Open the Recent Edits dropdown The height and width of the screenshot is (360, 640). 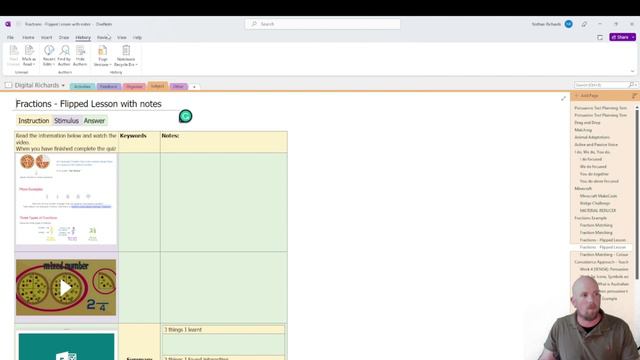pos(49,56)
